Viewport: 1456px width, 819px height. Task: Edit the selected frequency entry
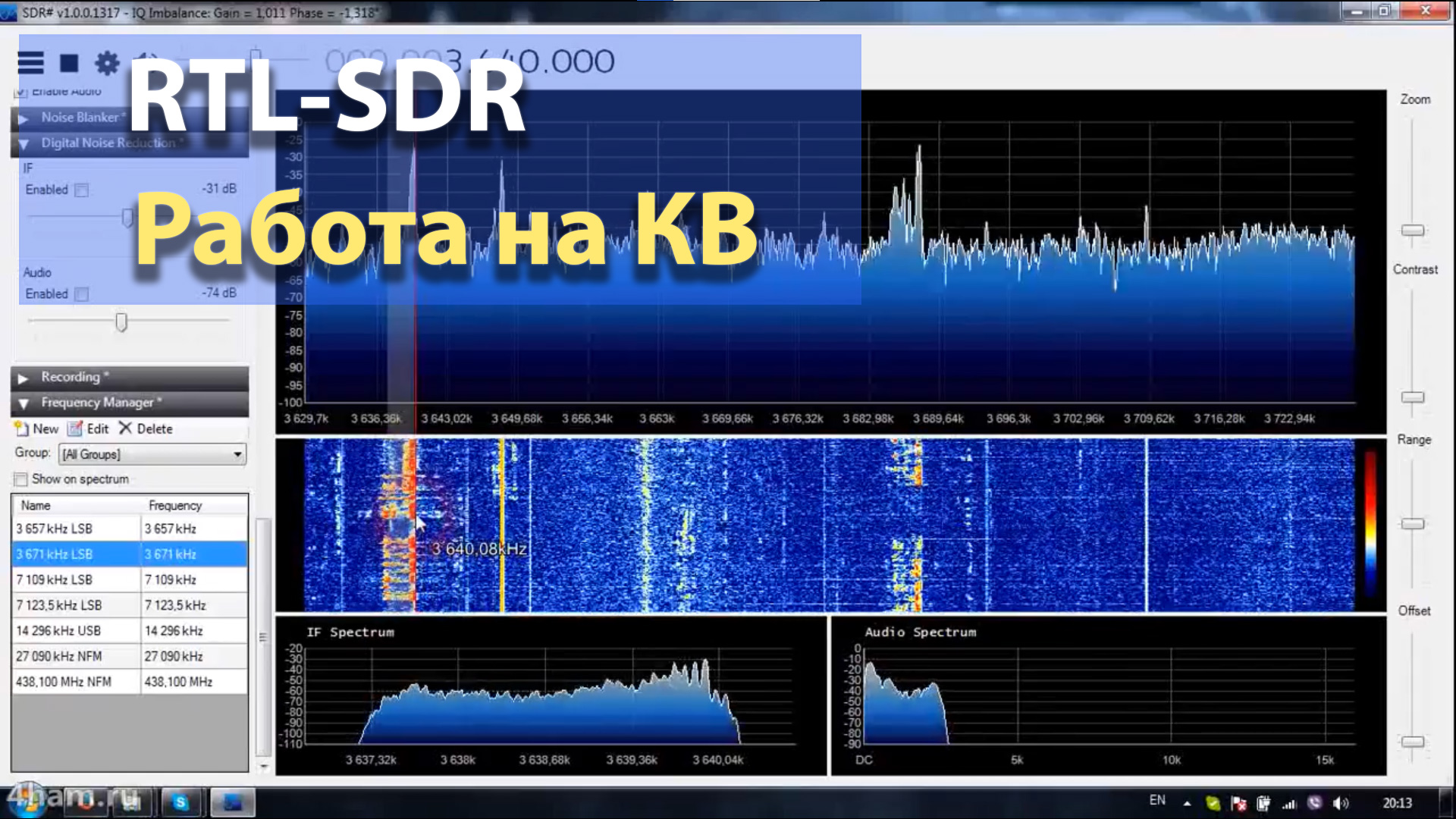pyautogui.click(x=89, y=428)
